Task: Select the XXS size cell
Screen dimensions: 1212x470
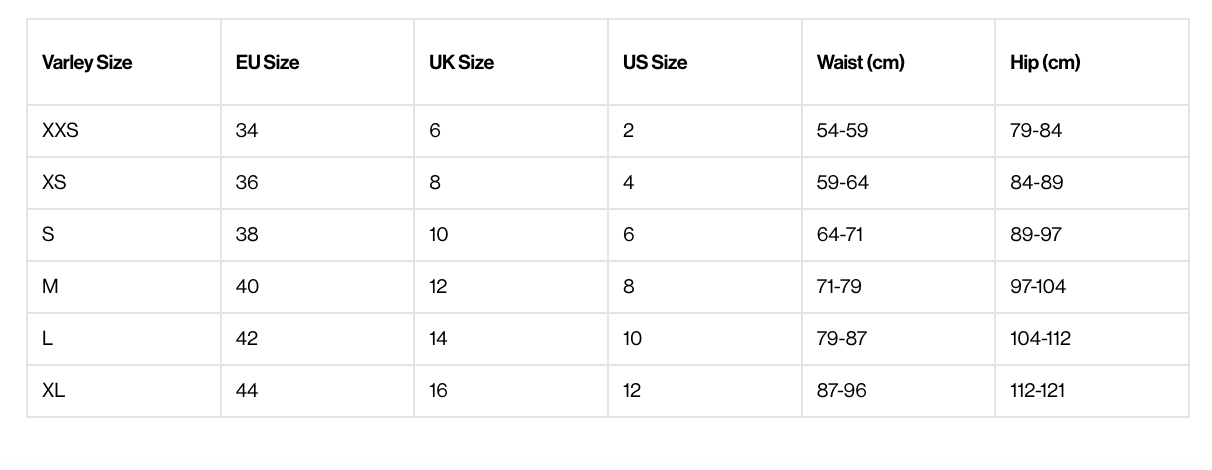Action: coord(60,131)
